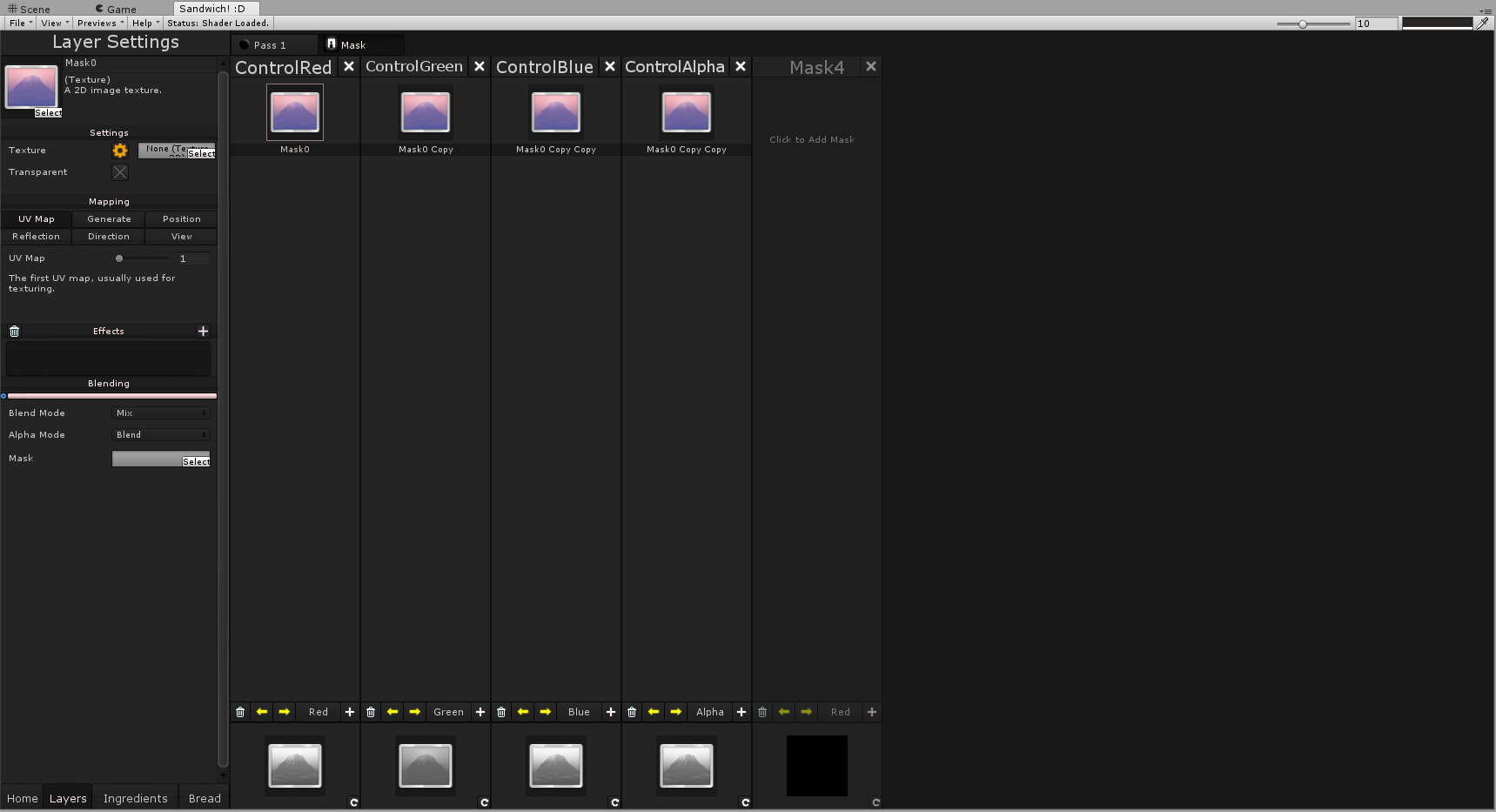Viewport: 1496px width, 812px height.
Task: Click the texture gear settings icon
Action: (x=120, y=151)
